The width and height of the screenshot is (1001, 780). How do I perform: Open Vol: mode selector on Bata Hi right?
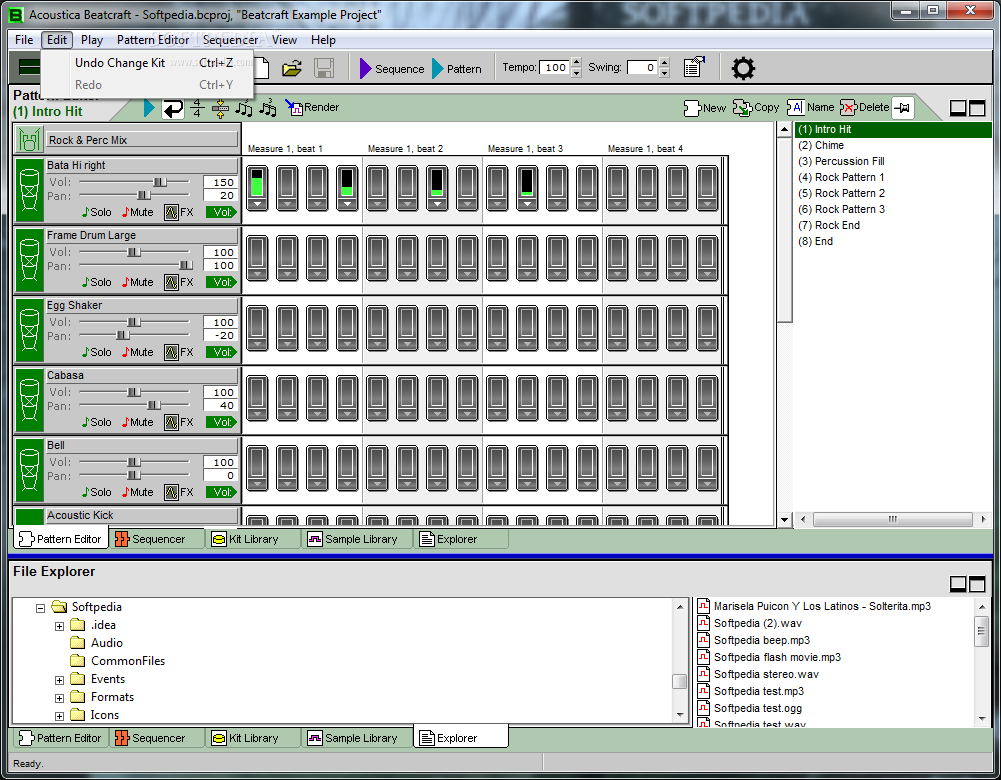click(x=221, y=212)
